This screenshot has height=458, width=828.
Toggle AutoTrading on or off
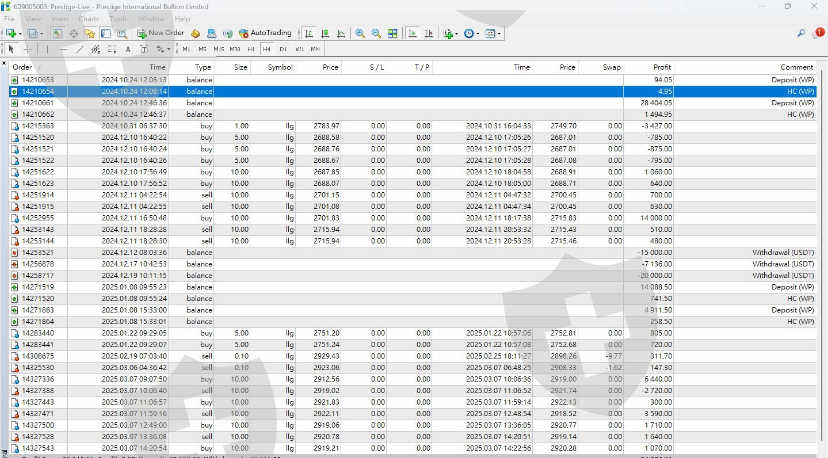click(x=265, y=33)
